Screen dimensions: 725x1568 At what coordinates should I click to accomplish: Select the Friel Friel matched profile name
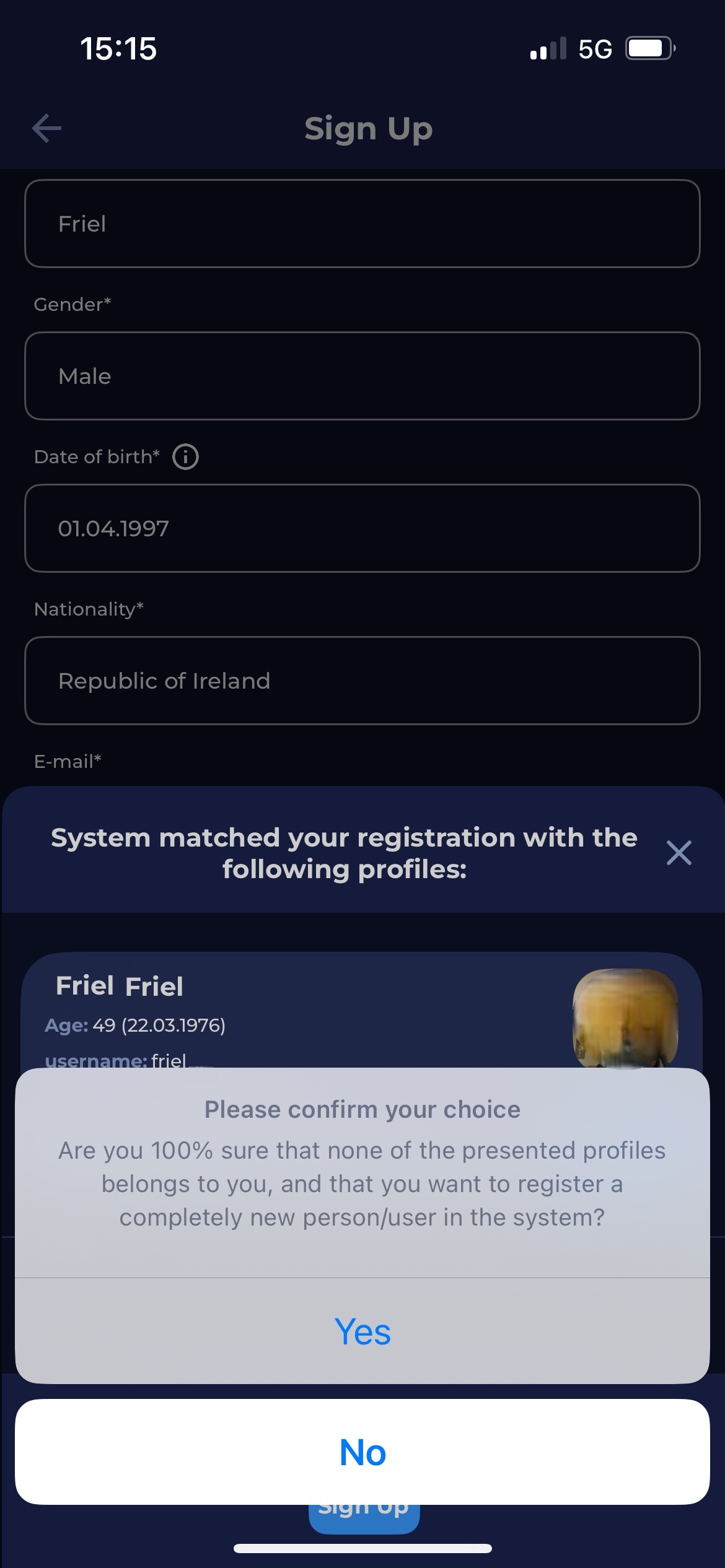(120, 986)
